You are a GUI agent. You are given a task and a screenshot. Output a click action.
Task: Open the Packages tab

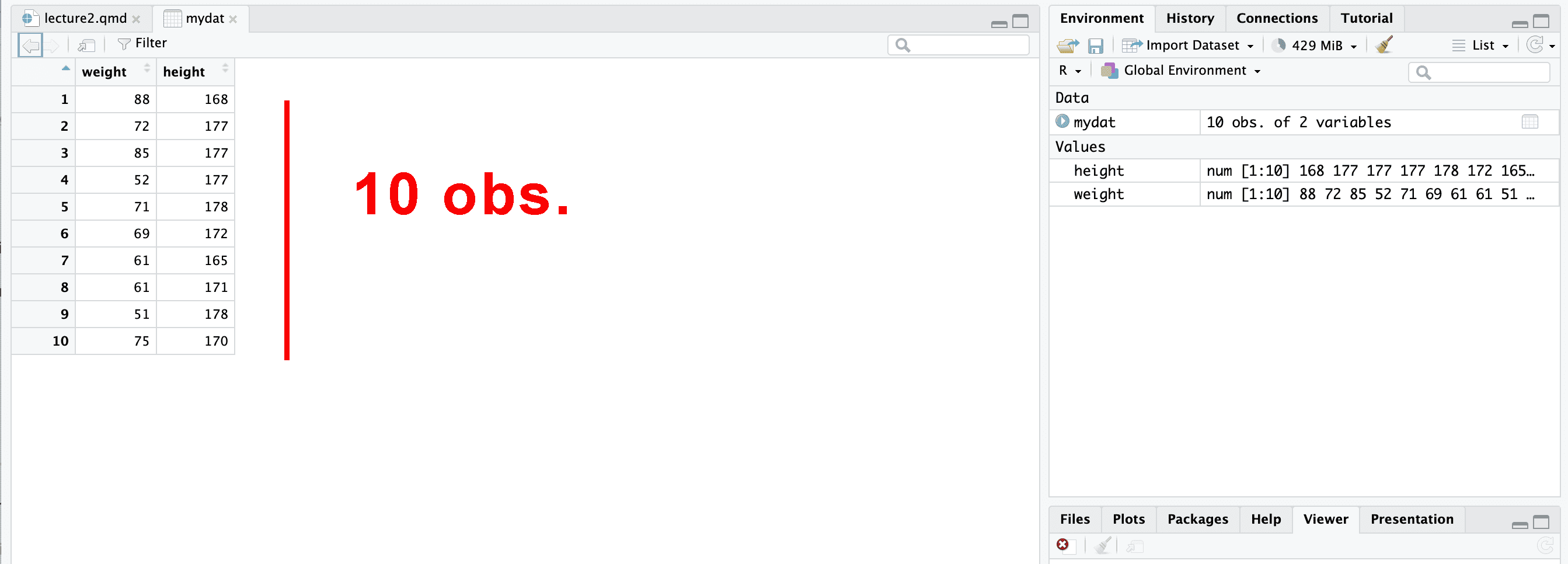[x=1197, y=519]
